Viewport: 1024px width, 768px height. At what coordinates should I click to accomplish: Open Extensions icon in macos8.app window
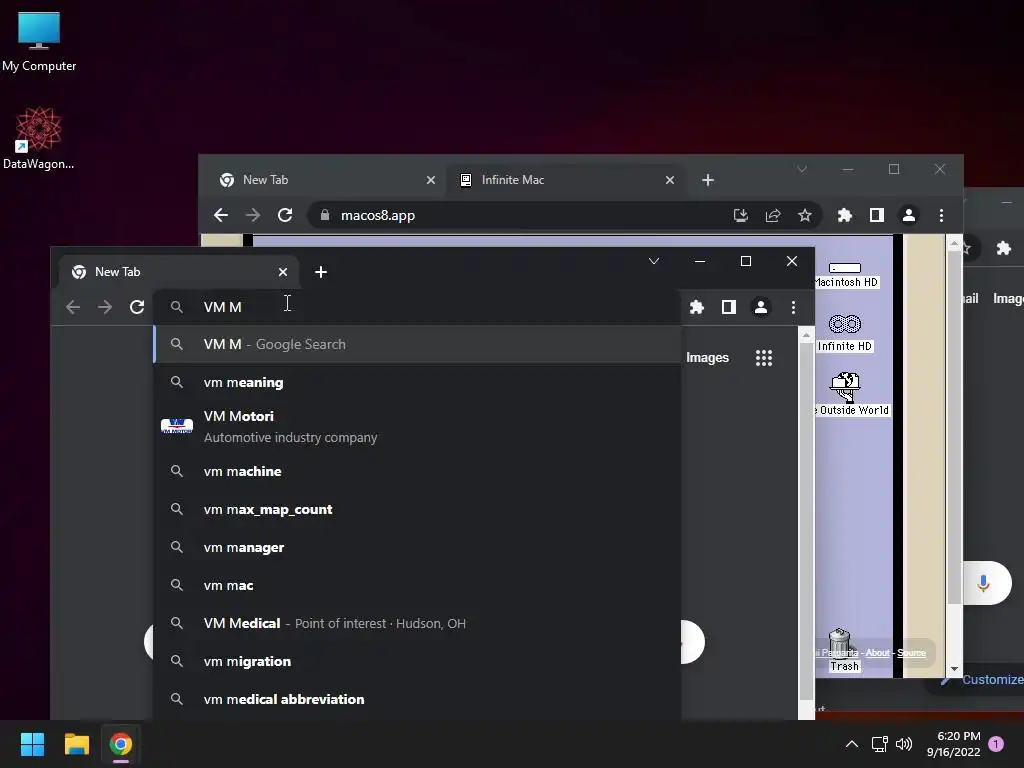click(844, 216)
